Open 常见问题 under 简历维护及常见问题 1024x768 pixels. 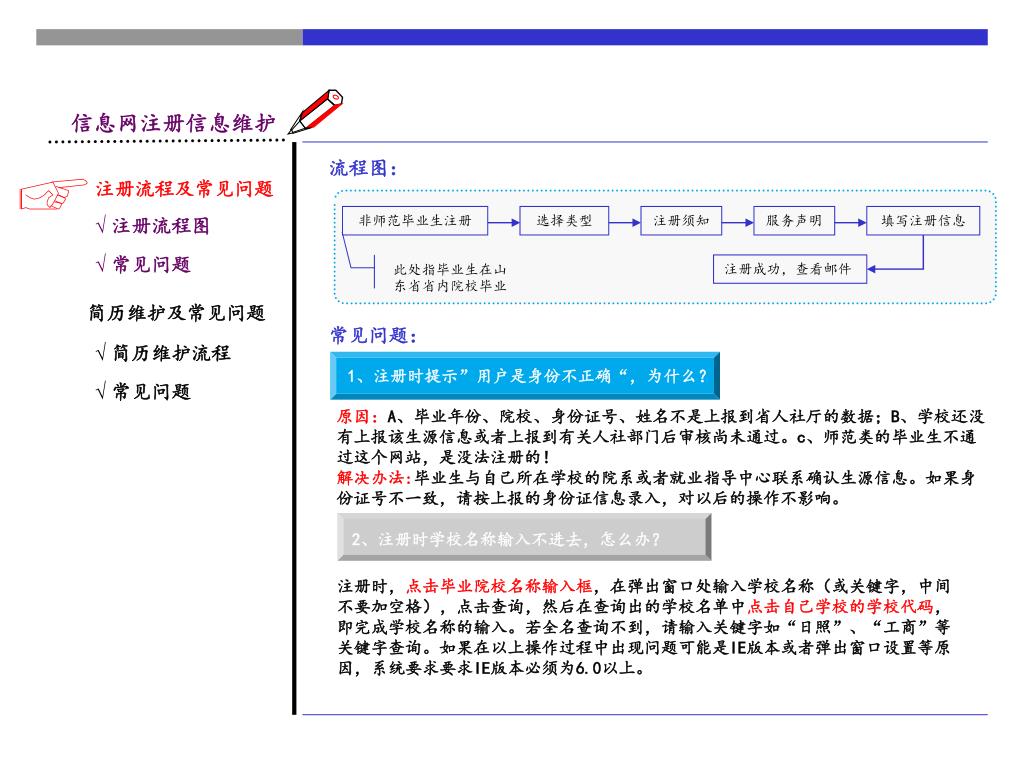pos(143,392)
